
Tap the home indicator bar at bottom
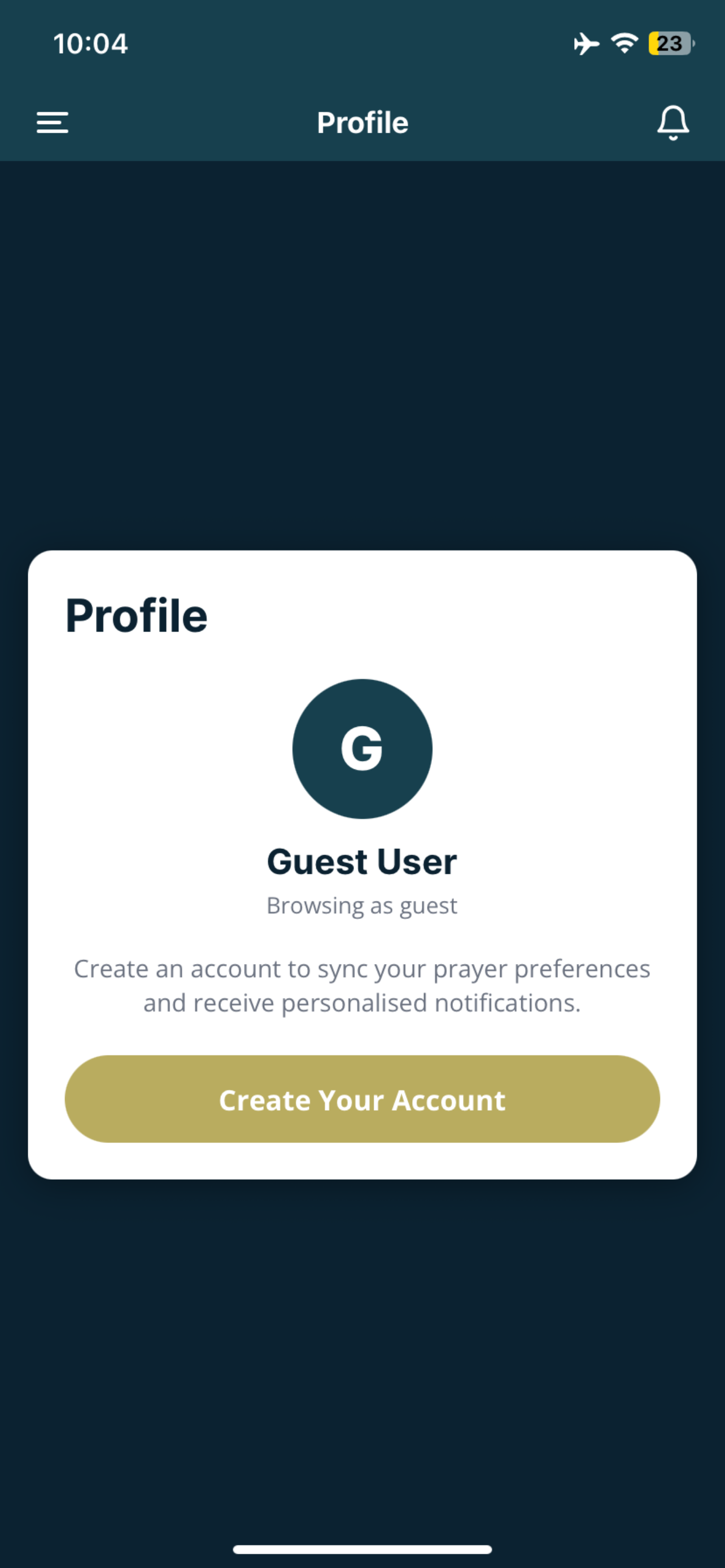pos(362,1549)
